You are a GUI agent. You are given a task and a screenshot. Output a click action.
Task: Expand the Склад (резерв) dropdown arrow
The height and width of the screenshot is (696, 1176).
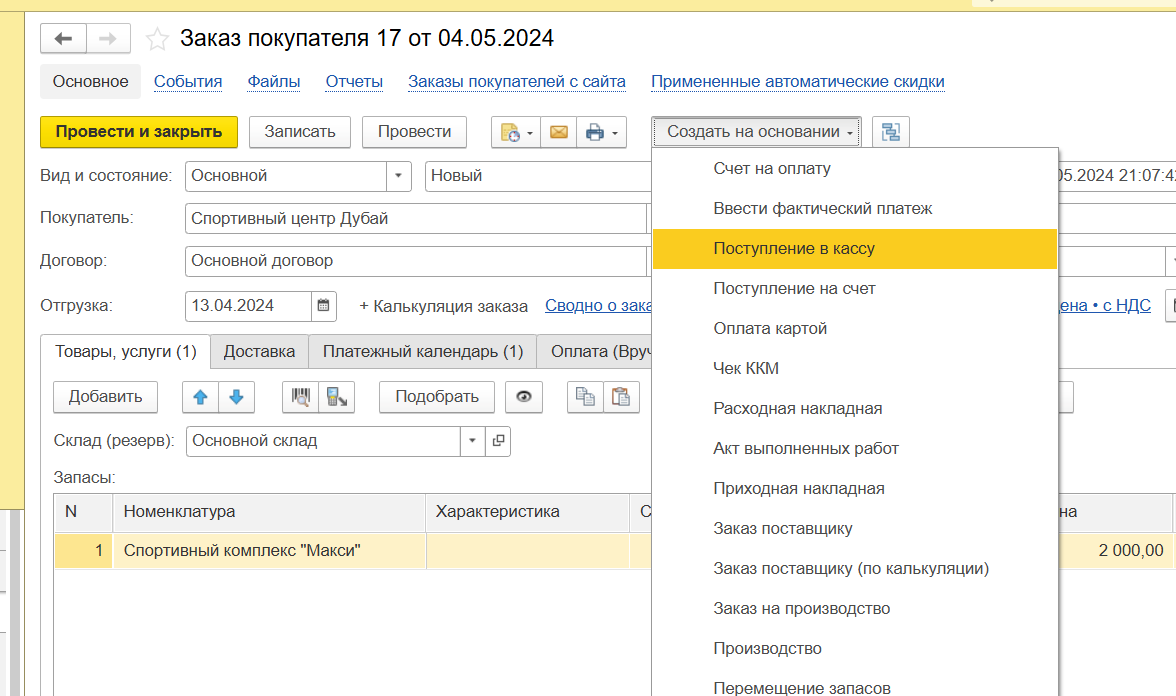click(x=473, y=441)
